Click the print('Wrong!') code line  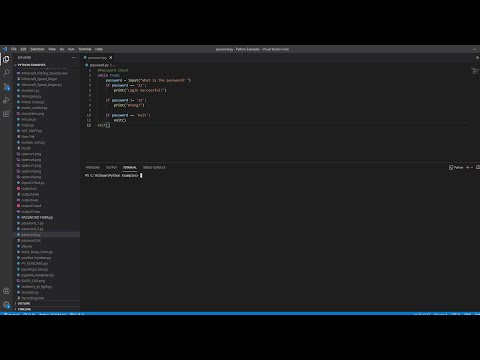point(129,105)
